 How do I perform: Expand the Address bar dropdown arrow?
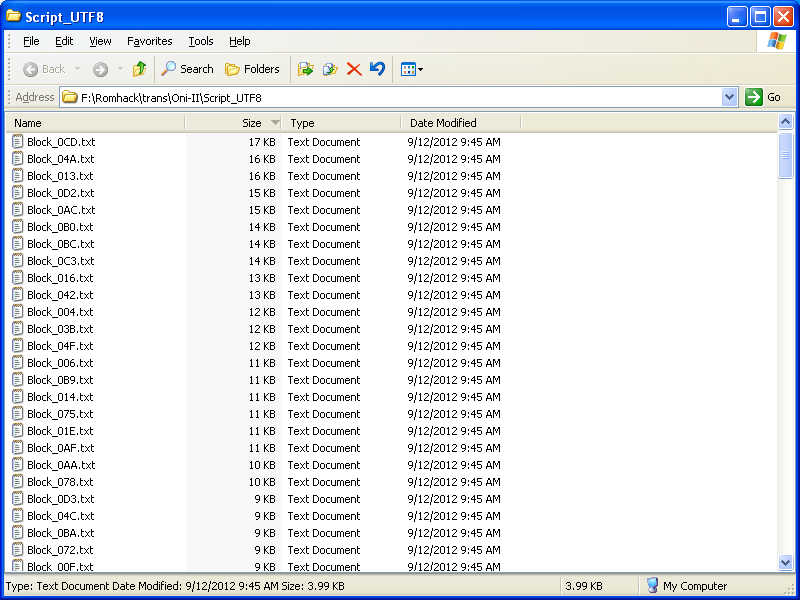click(x=729, y=97)
